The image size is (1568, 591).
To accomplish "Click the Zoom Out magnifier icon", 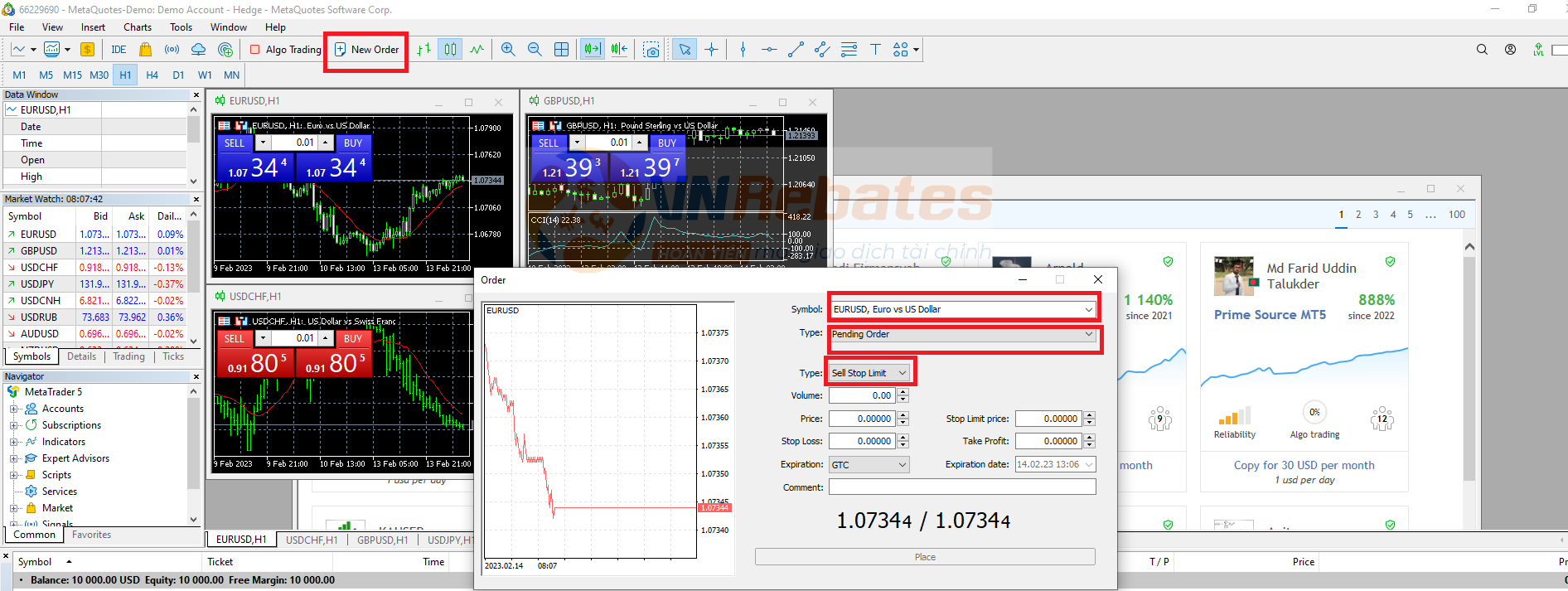I will [x=535, y=50].
